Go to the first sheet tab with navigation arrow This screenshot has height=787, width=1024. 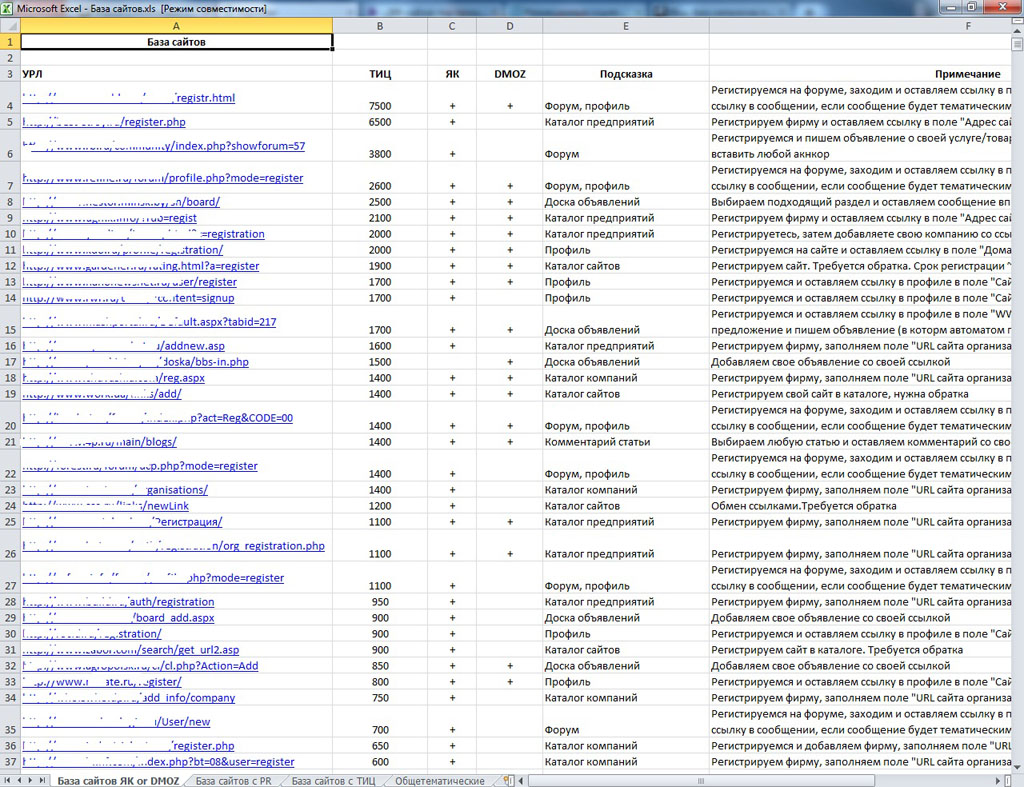point(7,780)
